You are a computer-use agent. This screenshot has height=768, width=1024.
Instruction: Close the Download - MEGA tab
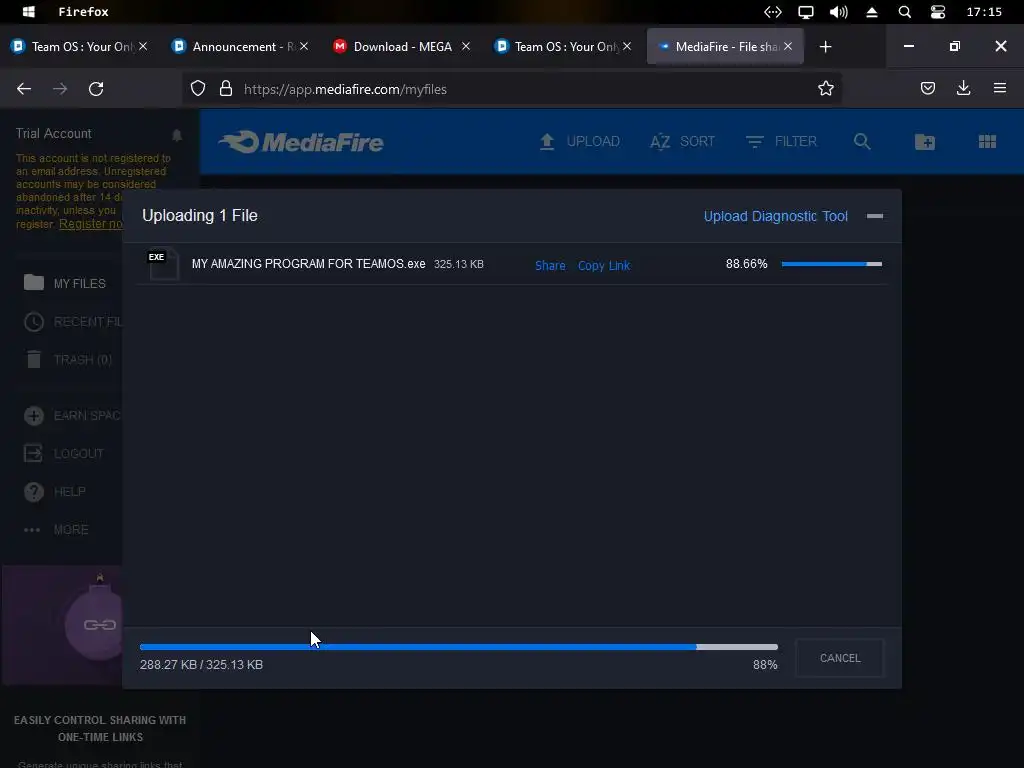tap(466, 46)
